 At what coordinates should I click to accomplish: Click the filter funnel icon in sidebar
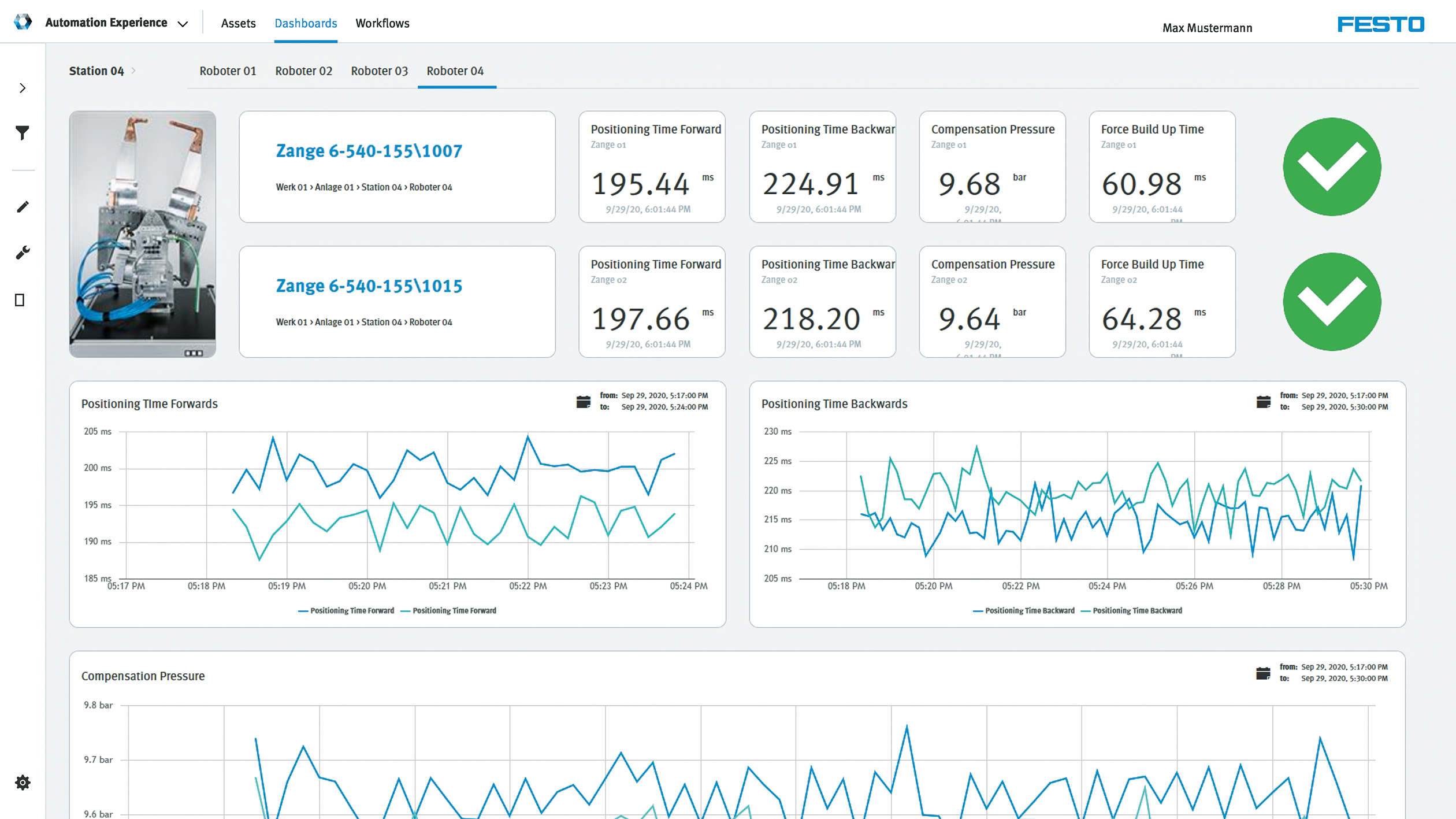(22, 134)
